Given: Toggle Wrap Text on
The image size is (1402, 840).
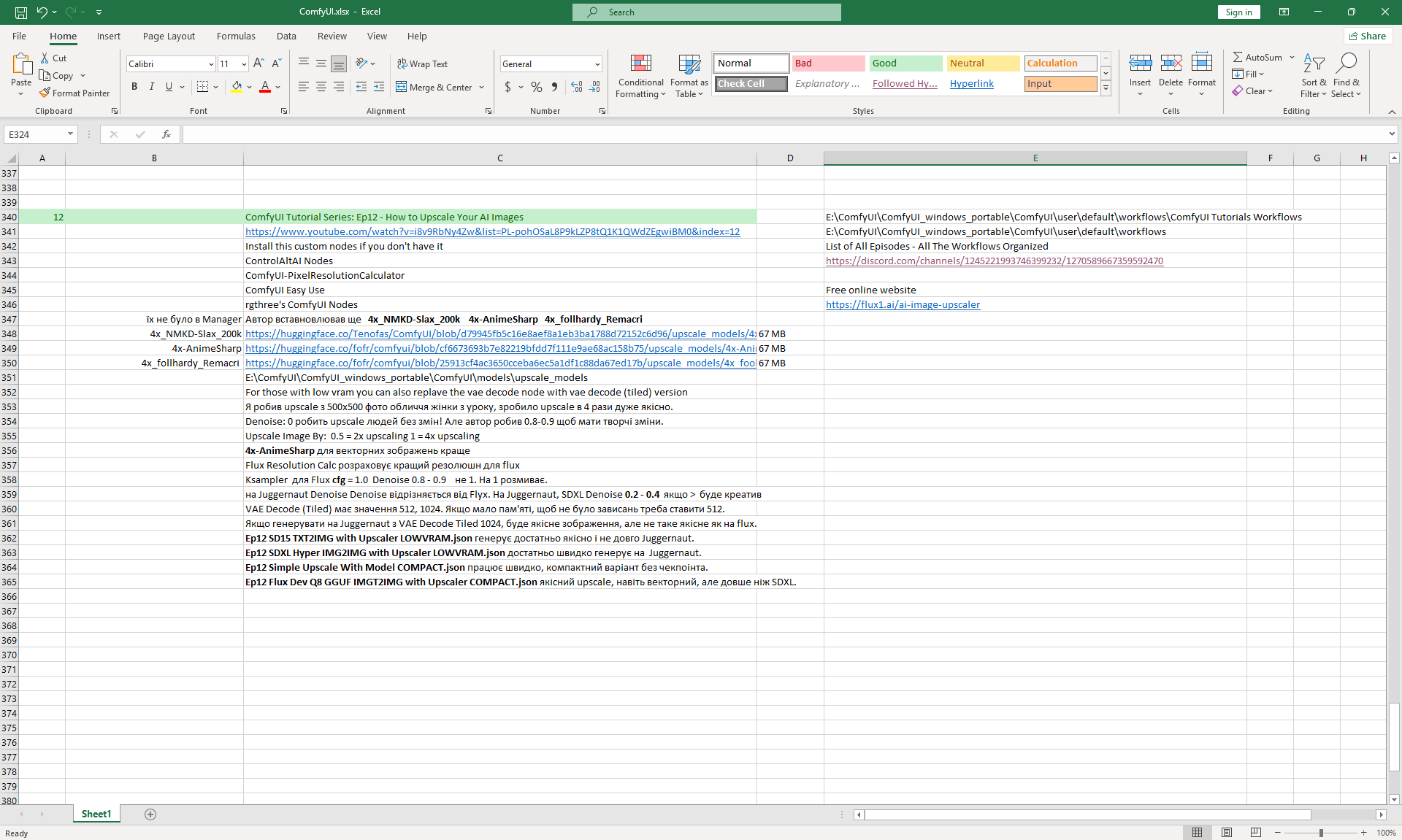Looking at the screenshot, I should pos(422,64).
